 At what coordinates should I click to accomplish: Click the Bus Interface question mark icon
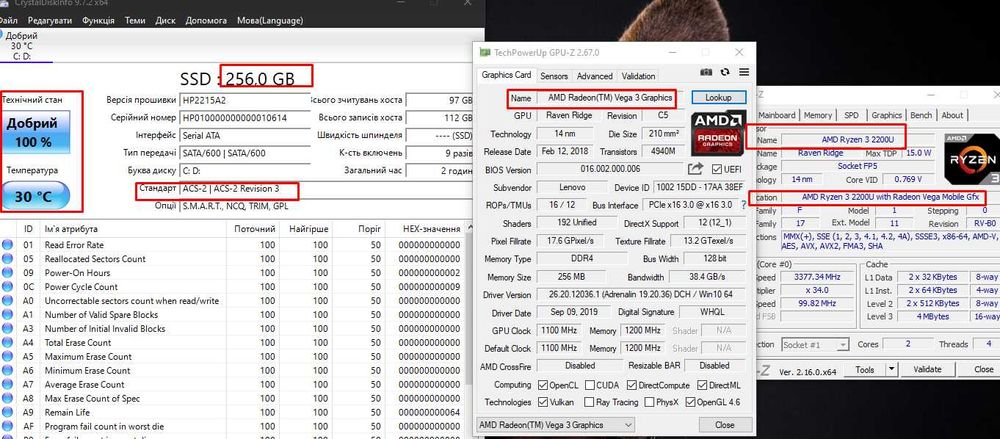click(743, 205)
